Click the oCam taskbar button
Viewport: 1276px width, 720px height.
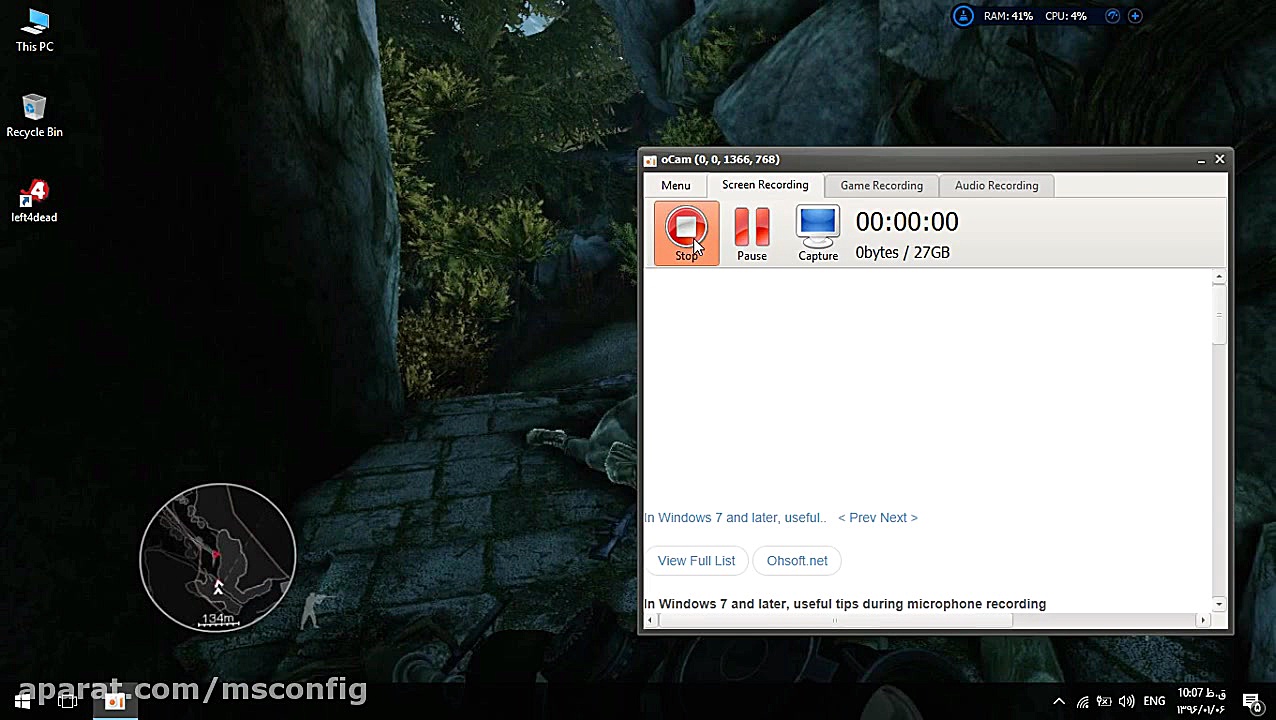point(115,701)
